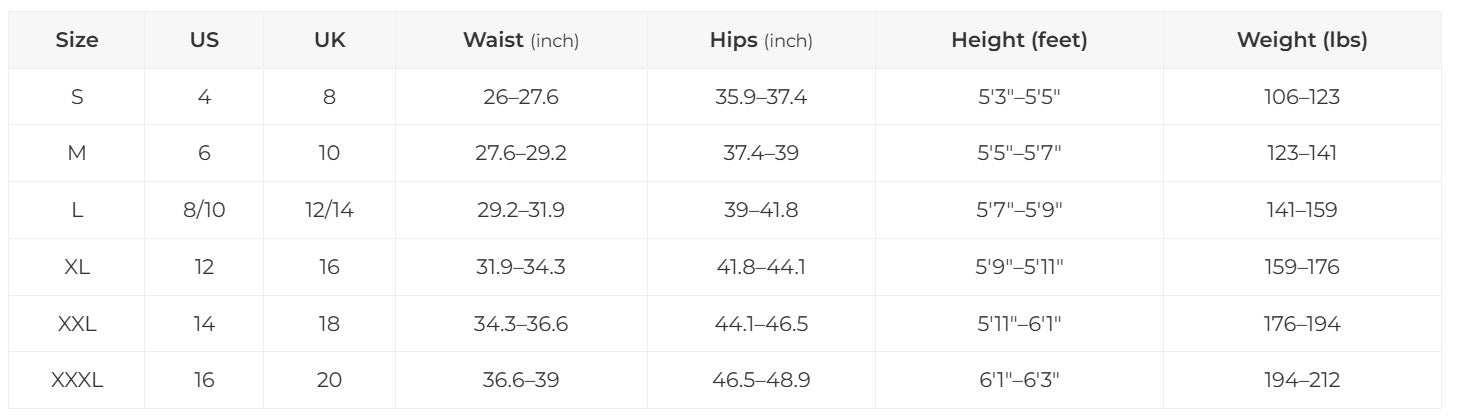Click the UK column header
The width and height of the screenshot is (1459, 418).
pyautogui.click(x=329, y=41)
